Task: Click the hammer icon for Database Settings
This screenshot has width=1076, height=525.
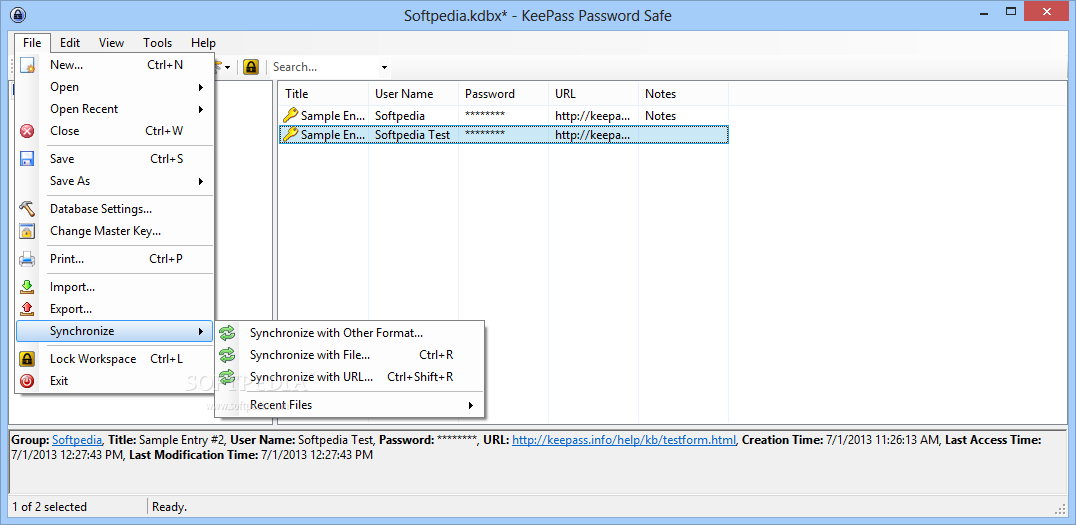Action: point(27,209)
